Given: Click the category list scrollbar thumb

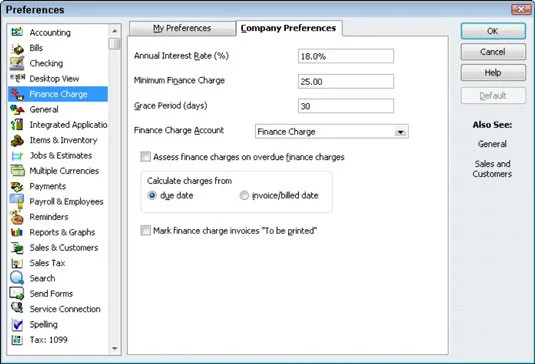Looking at the screenshot, I should (x=115, y=44).
